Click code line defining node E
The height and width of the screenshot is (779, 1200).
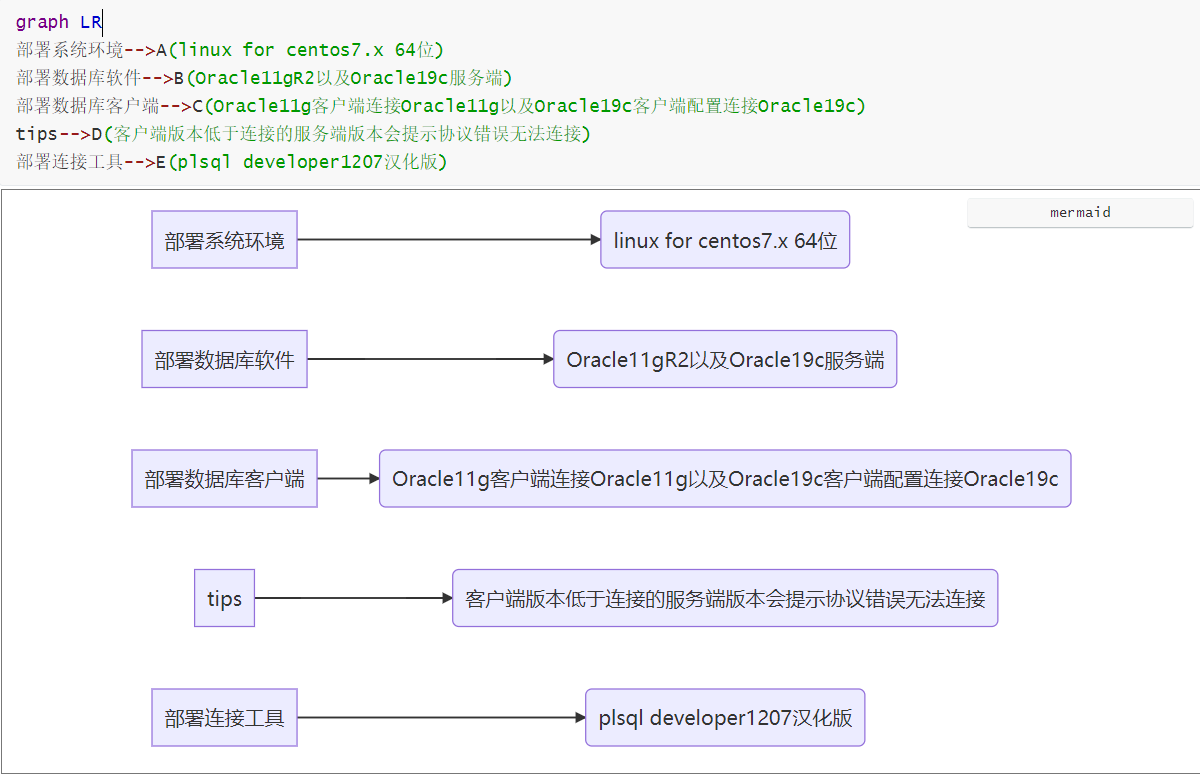click(x=231, y=161)
